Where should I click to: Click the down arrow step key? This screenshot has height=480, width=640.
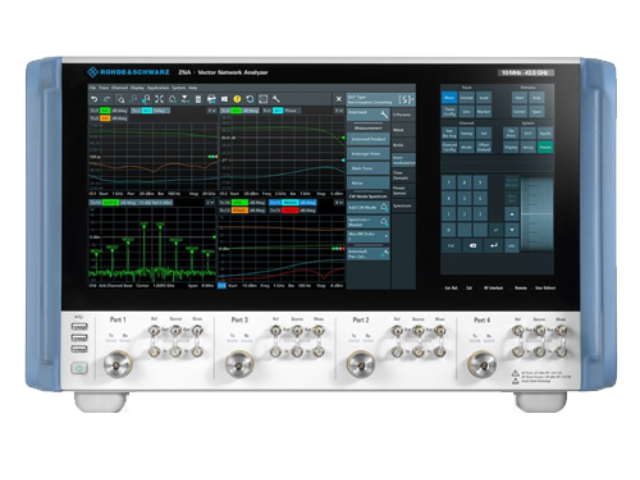point(512,230)
